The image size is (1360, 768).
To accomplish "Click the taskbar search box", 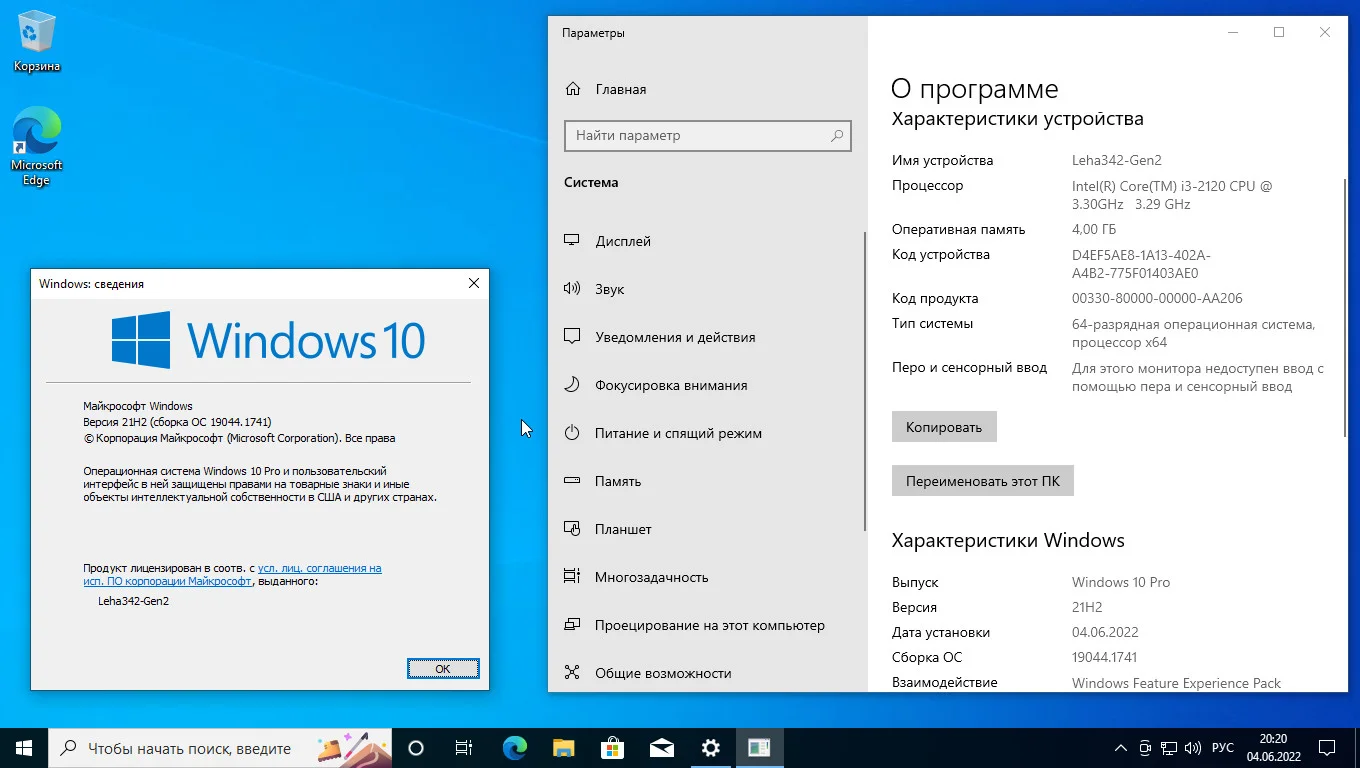I will click(x=220, y=747).
